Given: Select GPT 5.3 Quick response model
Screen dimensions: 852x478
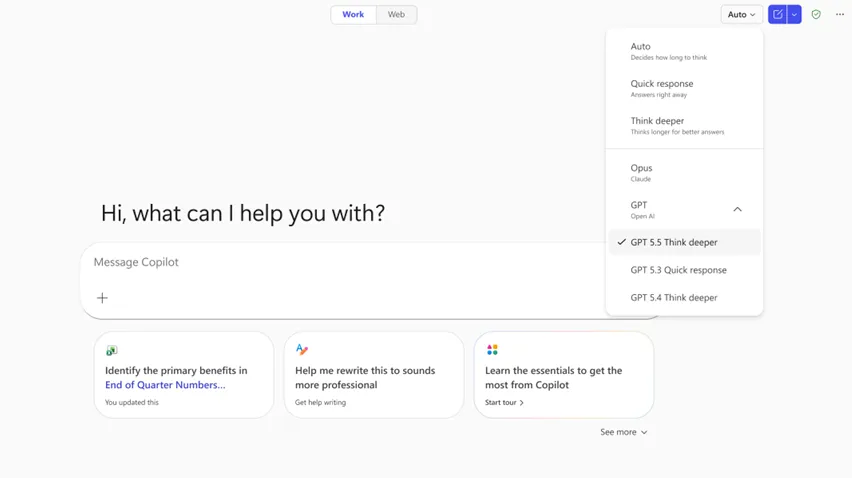Looking at the screenshot, I should 678,270.
